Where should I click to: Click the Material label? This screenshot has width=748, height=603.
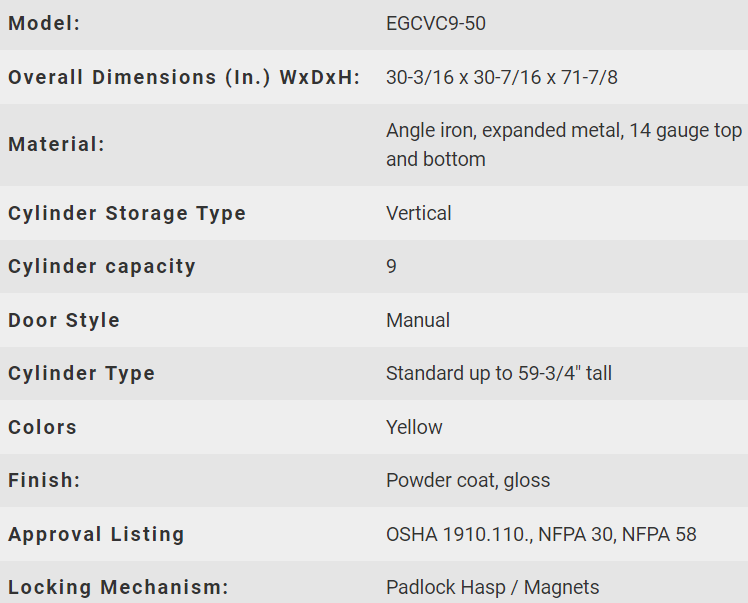(56, 145)
